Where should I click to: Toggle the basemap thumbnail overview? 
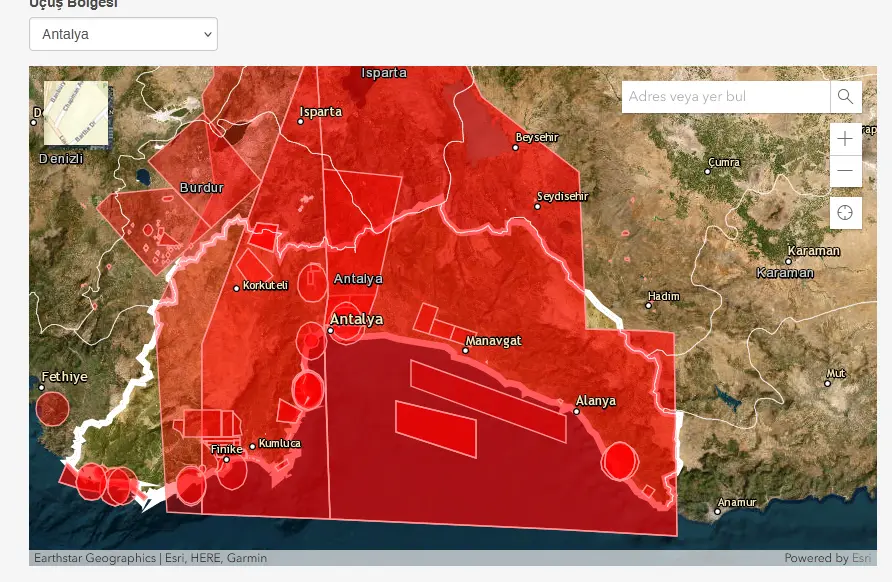click(x=76, y=113)
